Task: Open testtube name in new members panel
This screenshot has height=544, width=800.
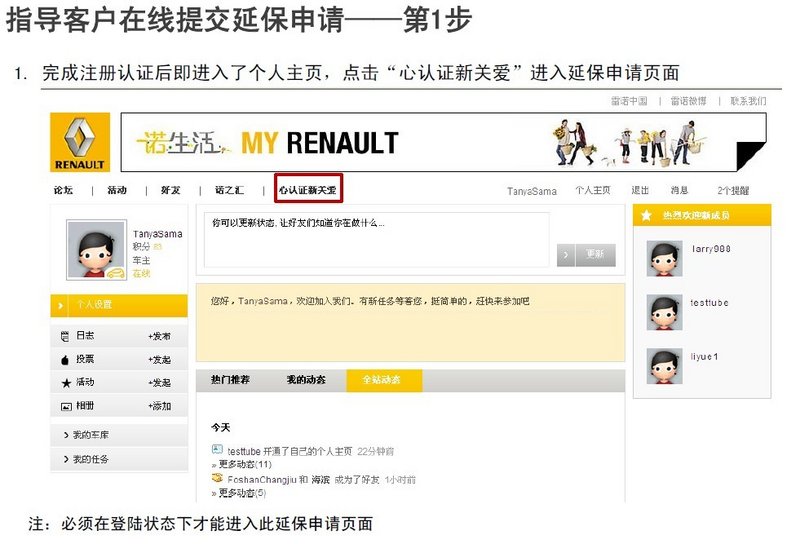Action: 709,303
